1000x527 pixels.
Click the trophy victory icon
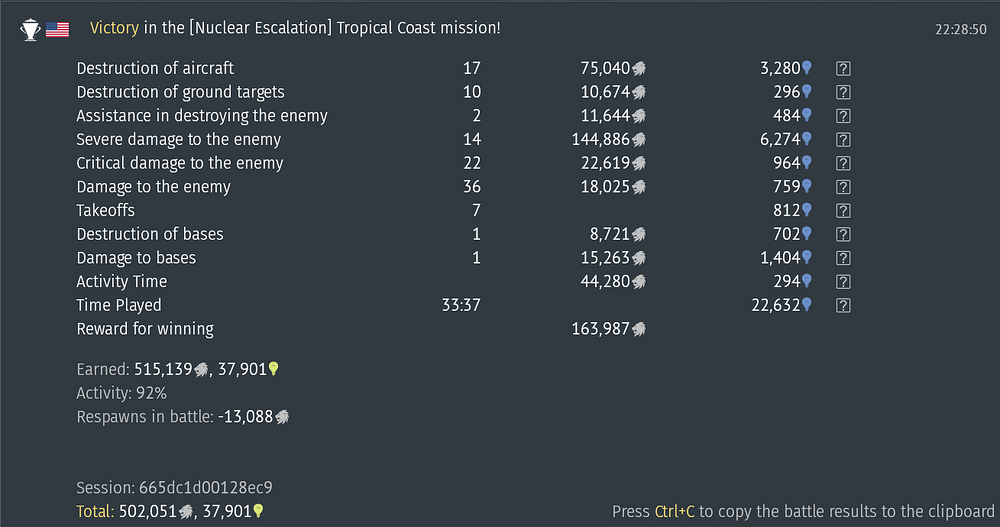coord(31,29)
